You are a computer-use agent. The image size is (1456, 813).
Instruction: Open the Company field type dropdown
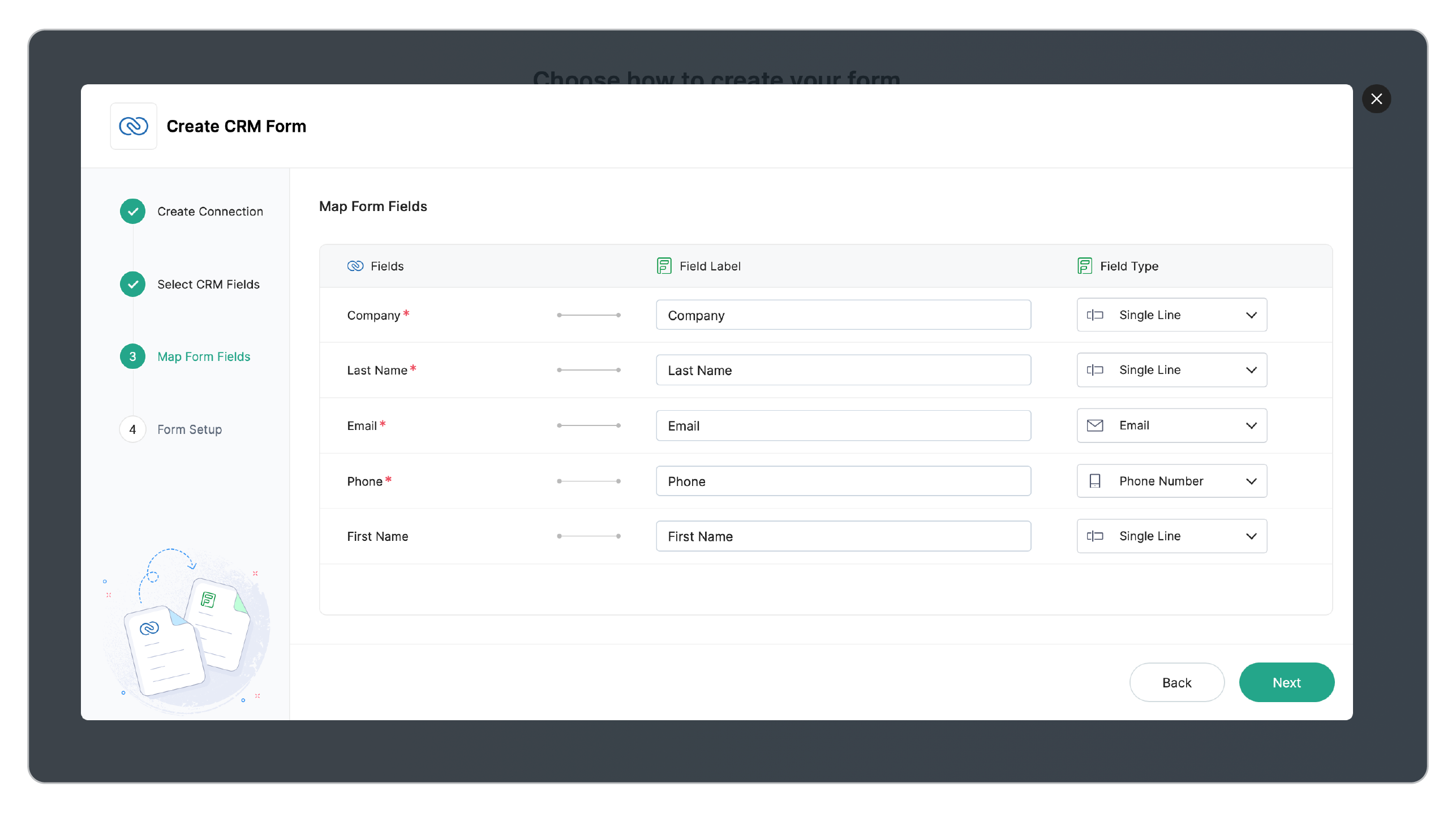click(1171, 315)
